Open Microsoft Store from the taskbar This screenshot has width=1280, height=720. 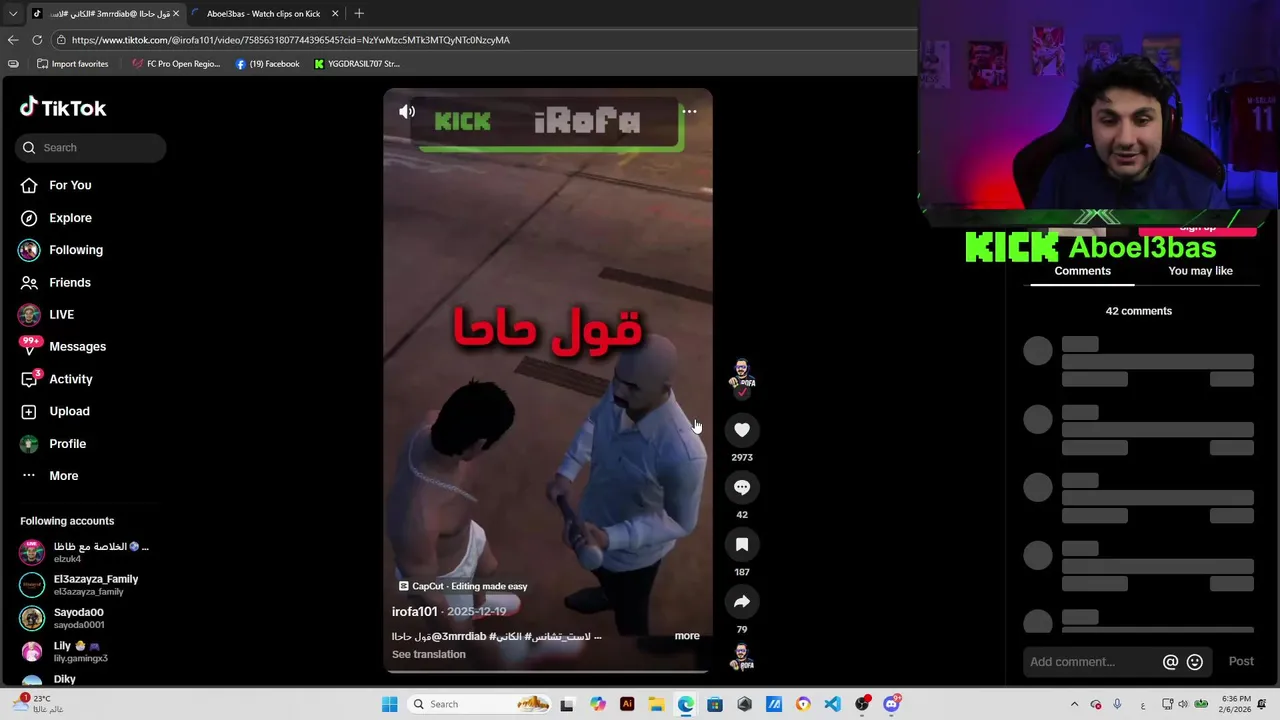(715, 704)
